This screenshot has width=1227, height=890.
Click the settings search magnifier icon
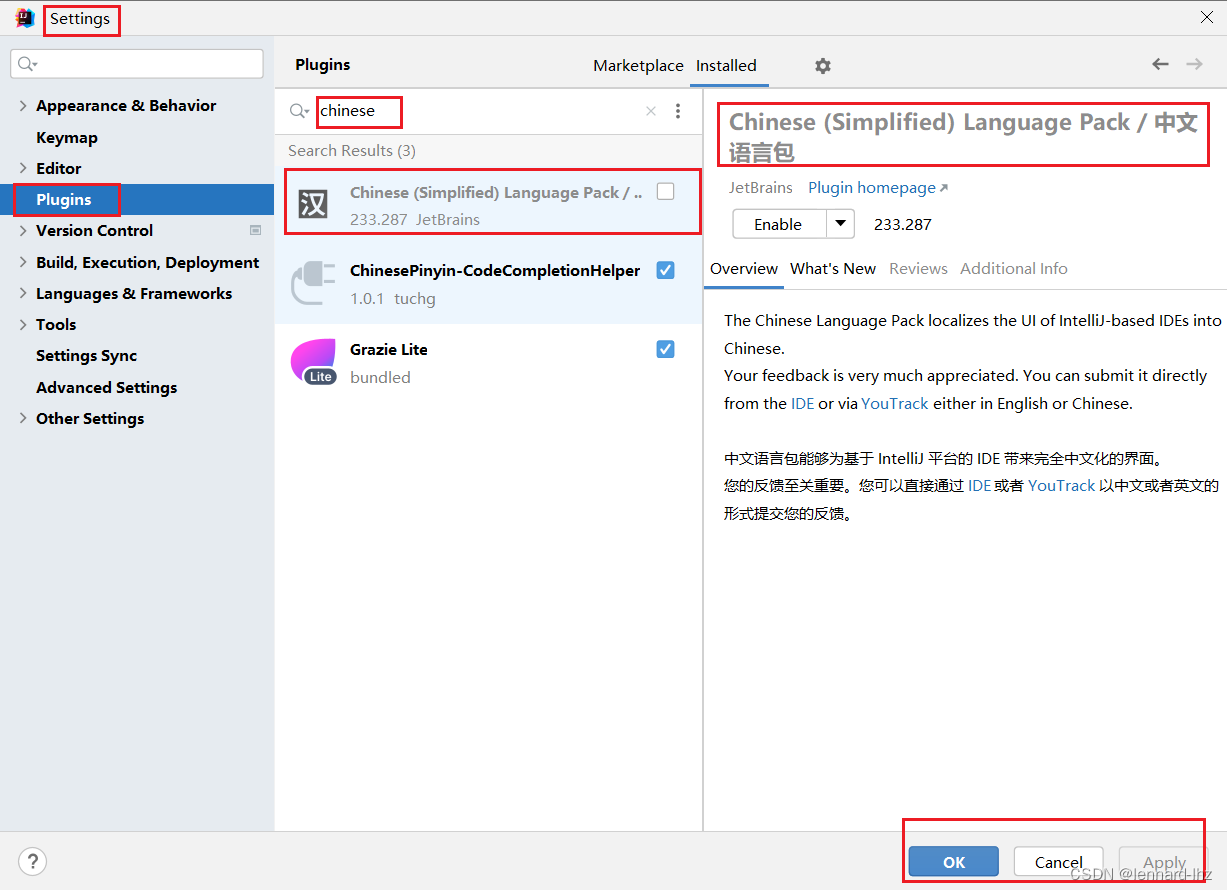click(x=27, y=64)
